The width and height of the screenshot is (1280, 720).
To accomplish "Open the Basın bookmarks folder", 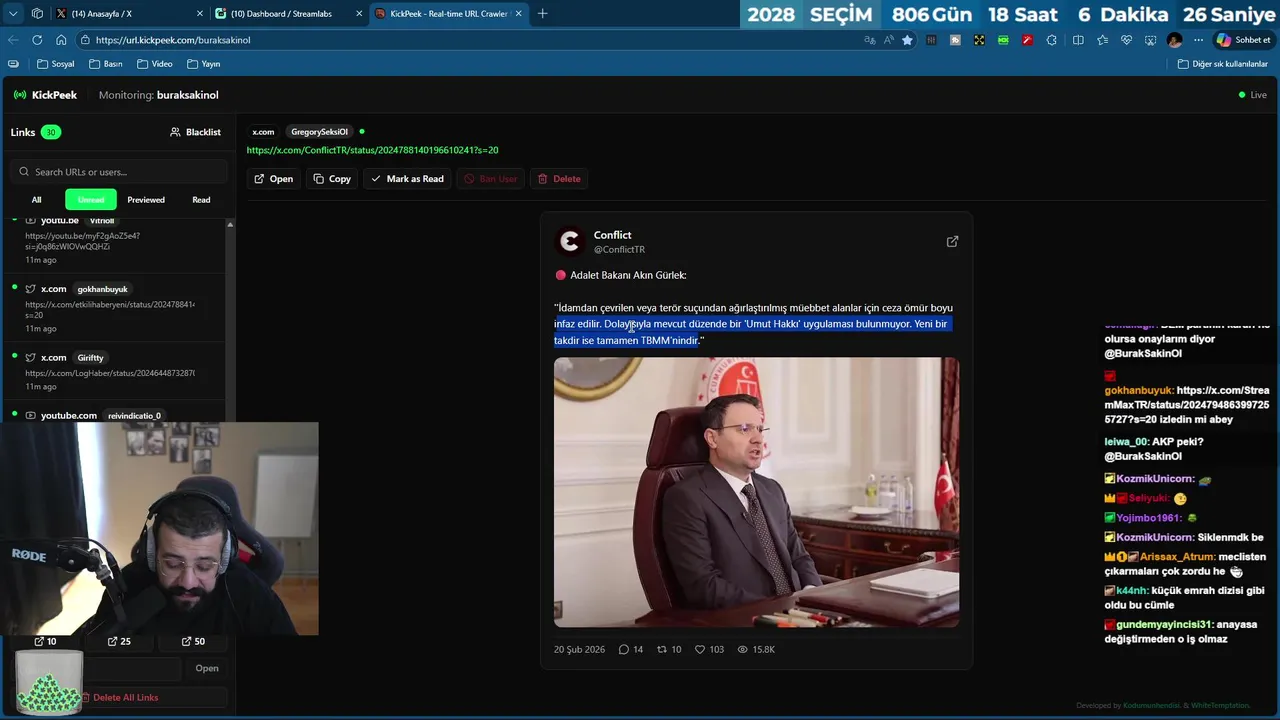I will pos(105,64).
